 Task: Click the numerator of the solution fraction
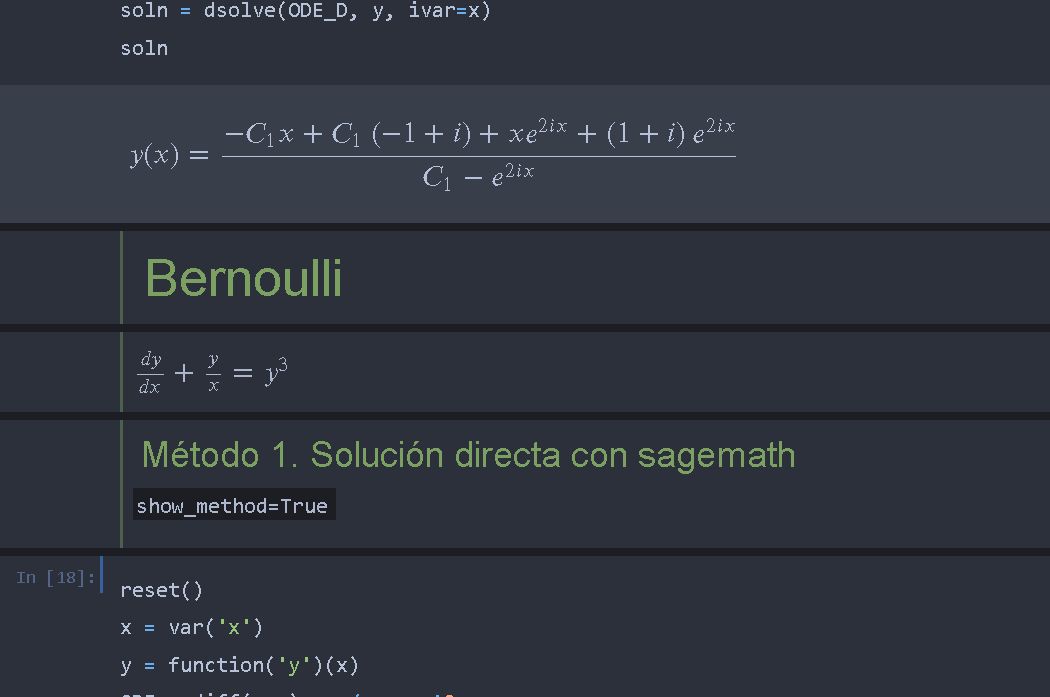(x=479, y=133)
